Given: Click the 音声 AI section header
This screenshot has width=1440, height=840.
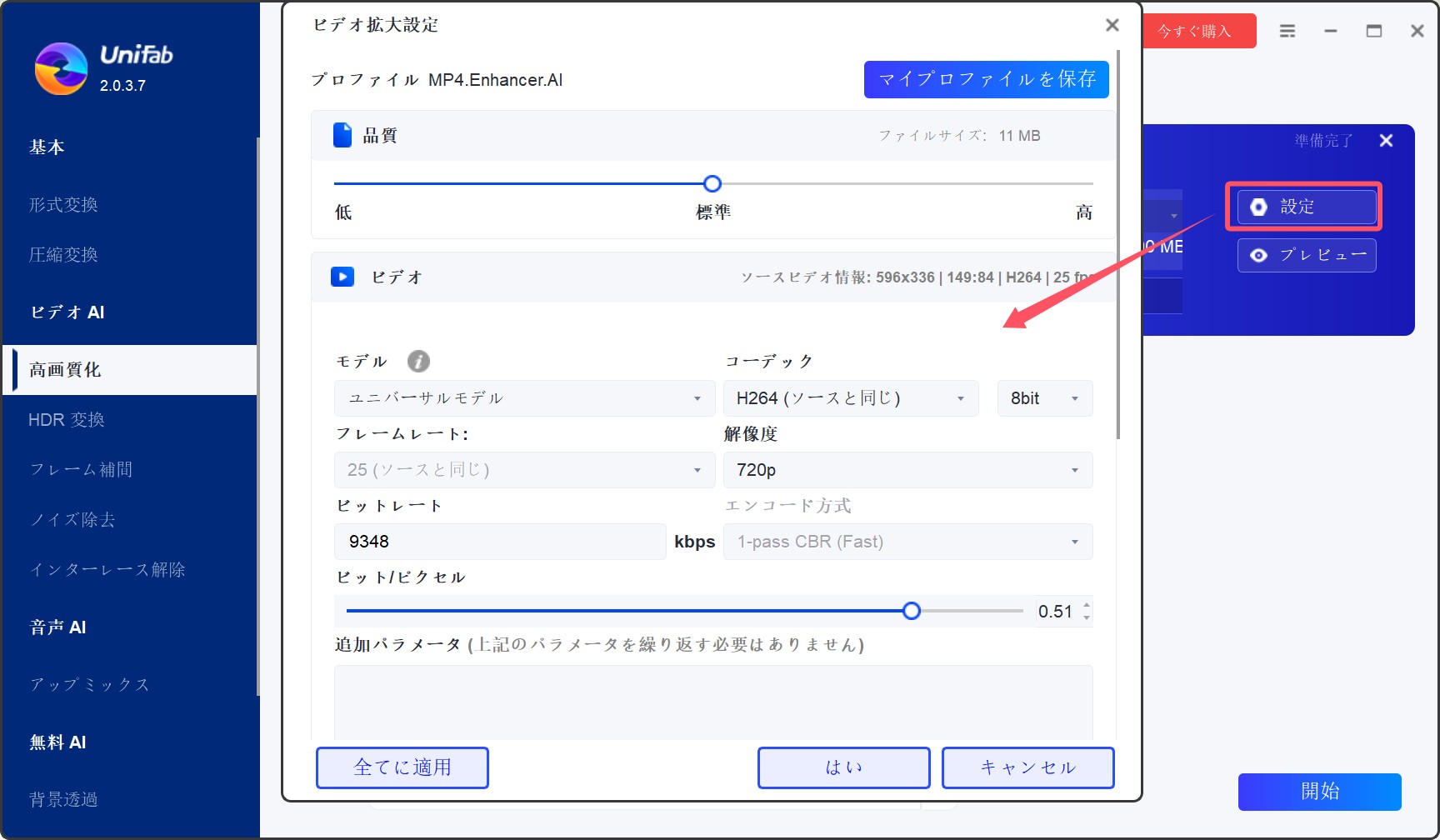Looking at the screenshot, I should pyautogui.click(x=58, y=627).
